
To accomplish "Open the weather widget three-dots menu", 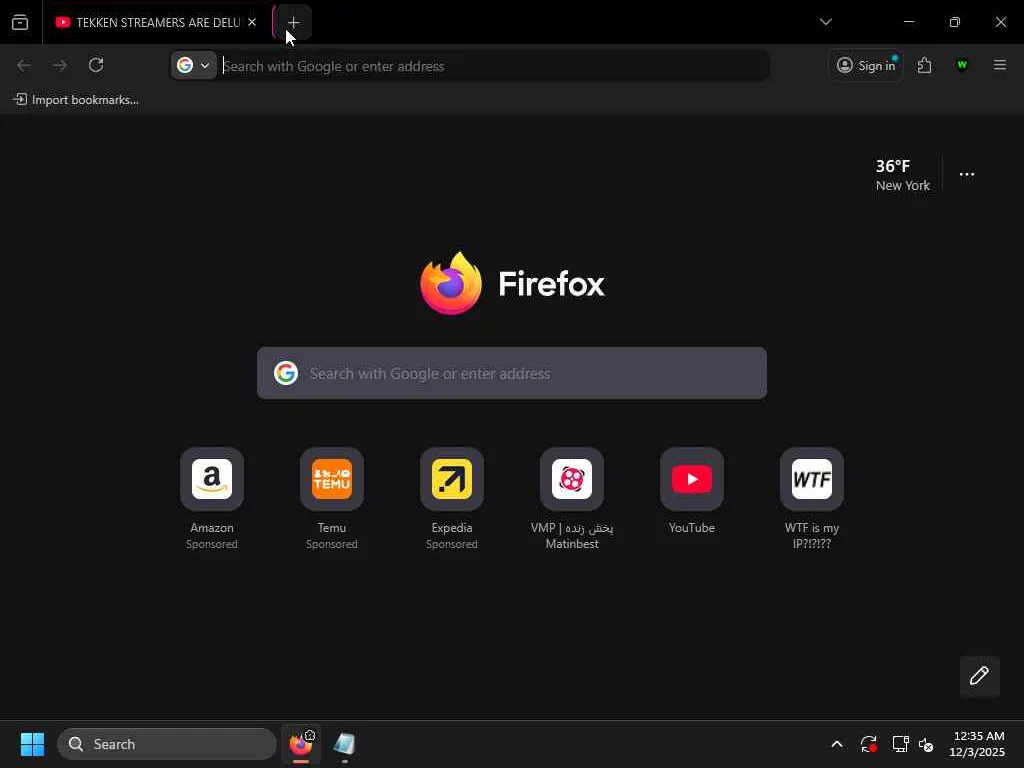I will [967, 174].
